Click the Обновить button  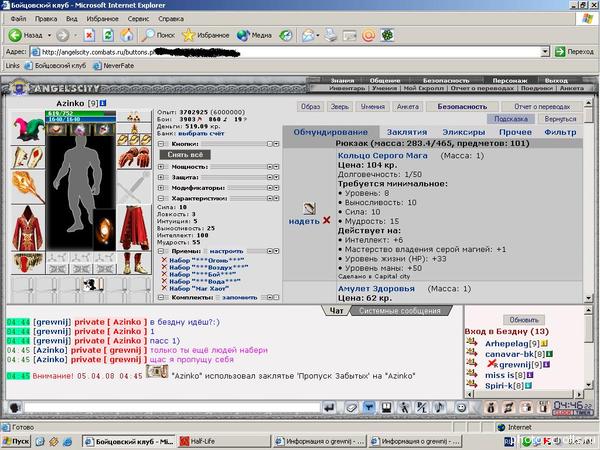coord(523,320)
